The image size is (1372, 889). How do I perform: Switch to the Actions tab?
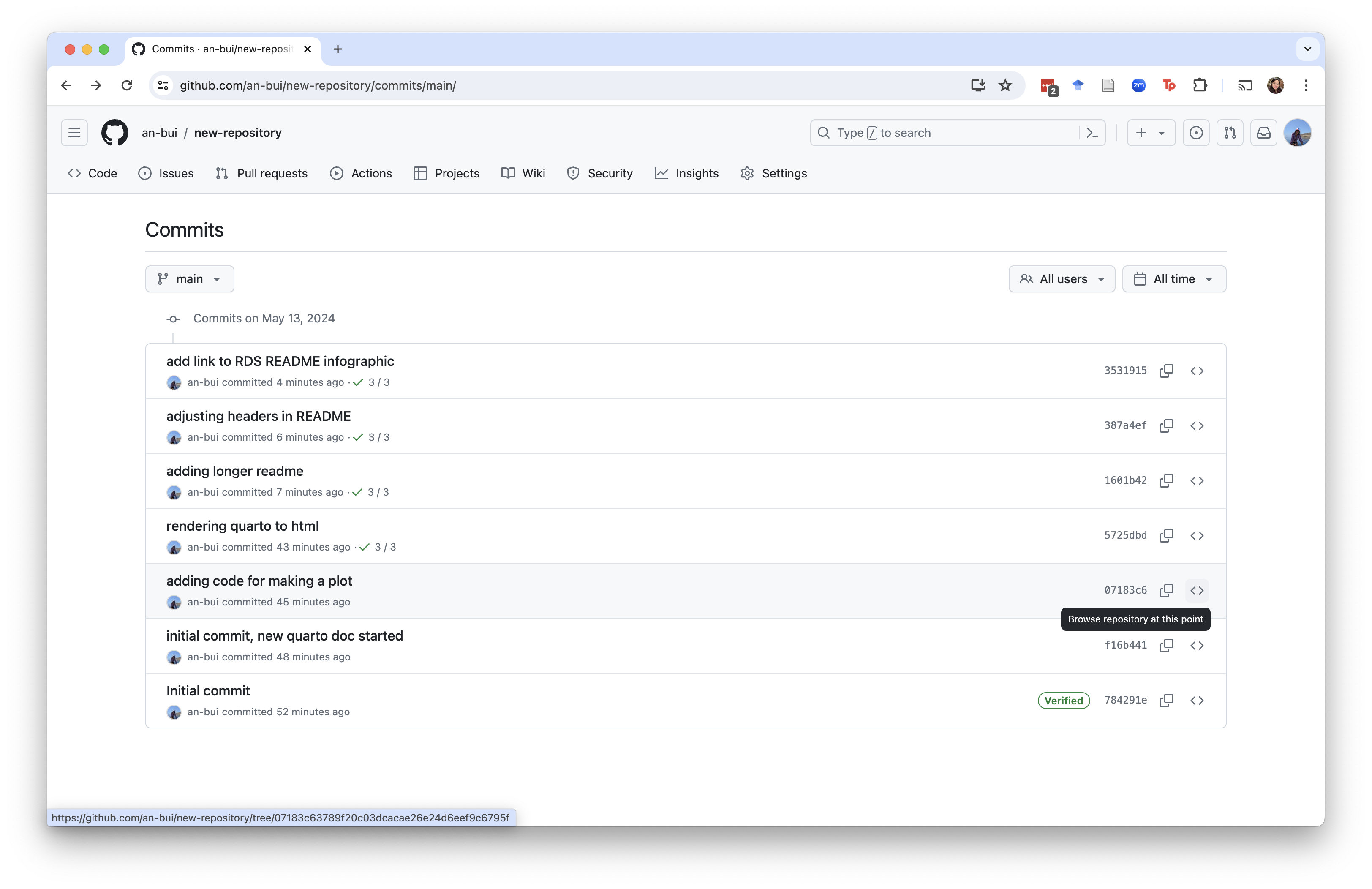[x=361, y=174]
